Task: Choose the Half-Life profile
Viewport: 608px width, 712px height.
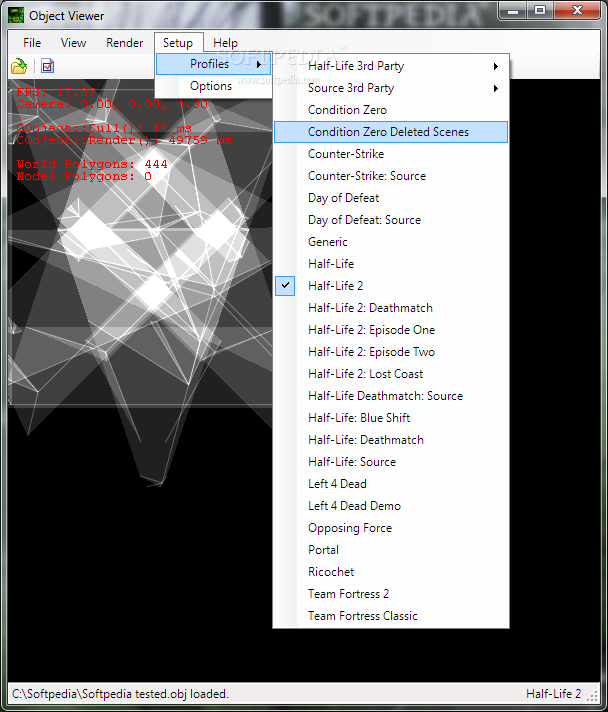Action: point(391,264)
